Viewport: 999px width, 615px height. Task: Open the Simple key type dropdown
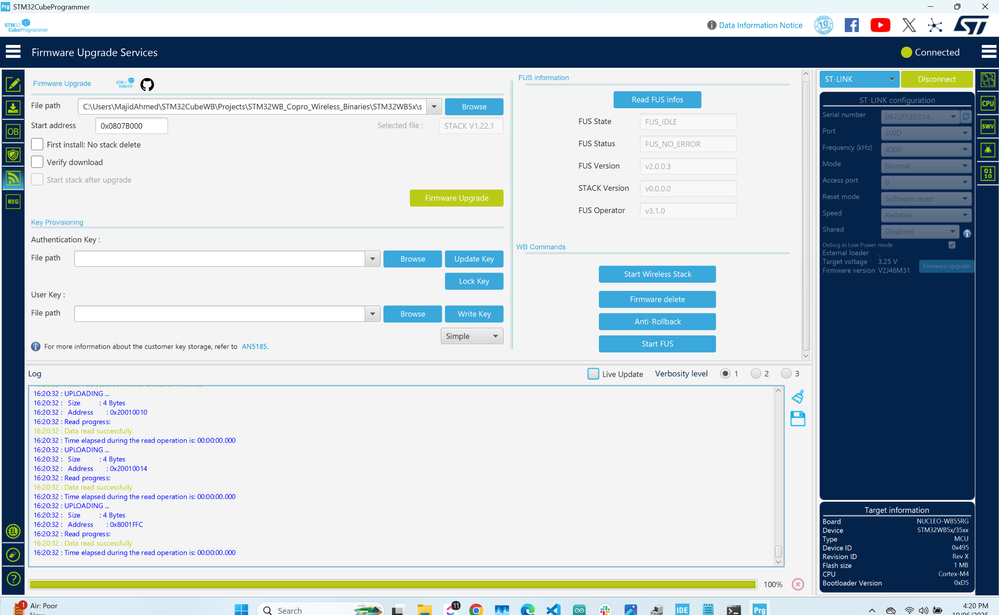[471, 336]
